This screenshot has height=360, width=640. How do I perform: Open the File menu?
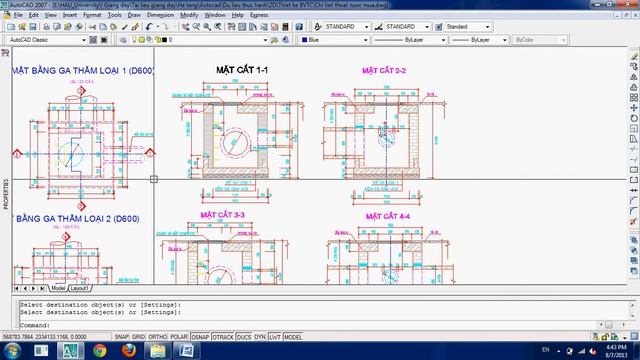pos(18,15)
